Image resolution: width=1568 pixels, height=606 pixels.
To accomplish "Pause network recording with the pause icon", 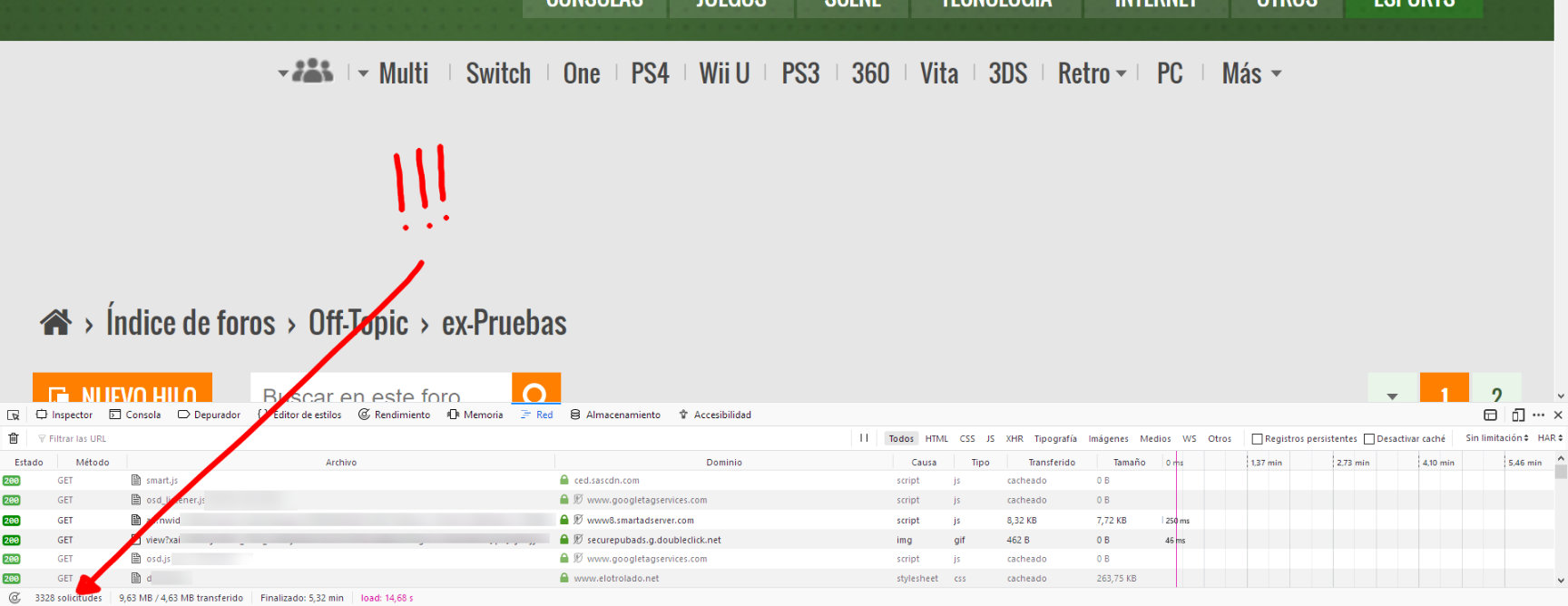I will (864, 438).
